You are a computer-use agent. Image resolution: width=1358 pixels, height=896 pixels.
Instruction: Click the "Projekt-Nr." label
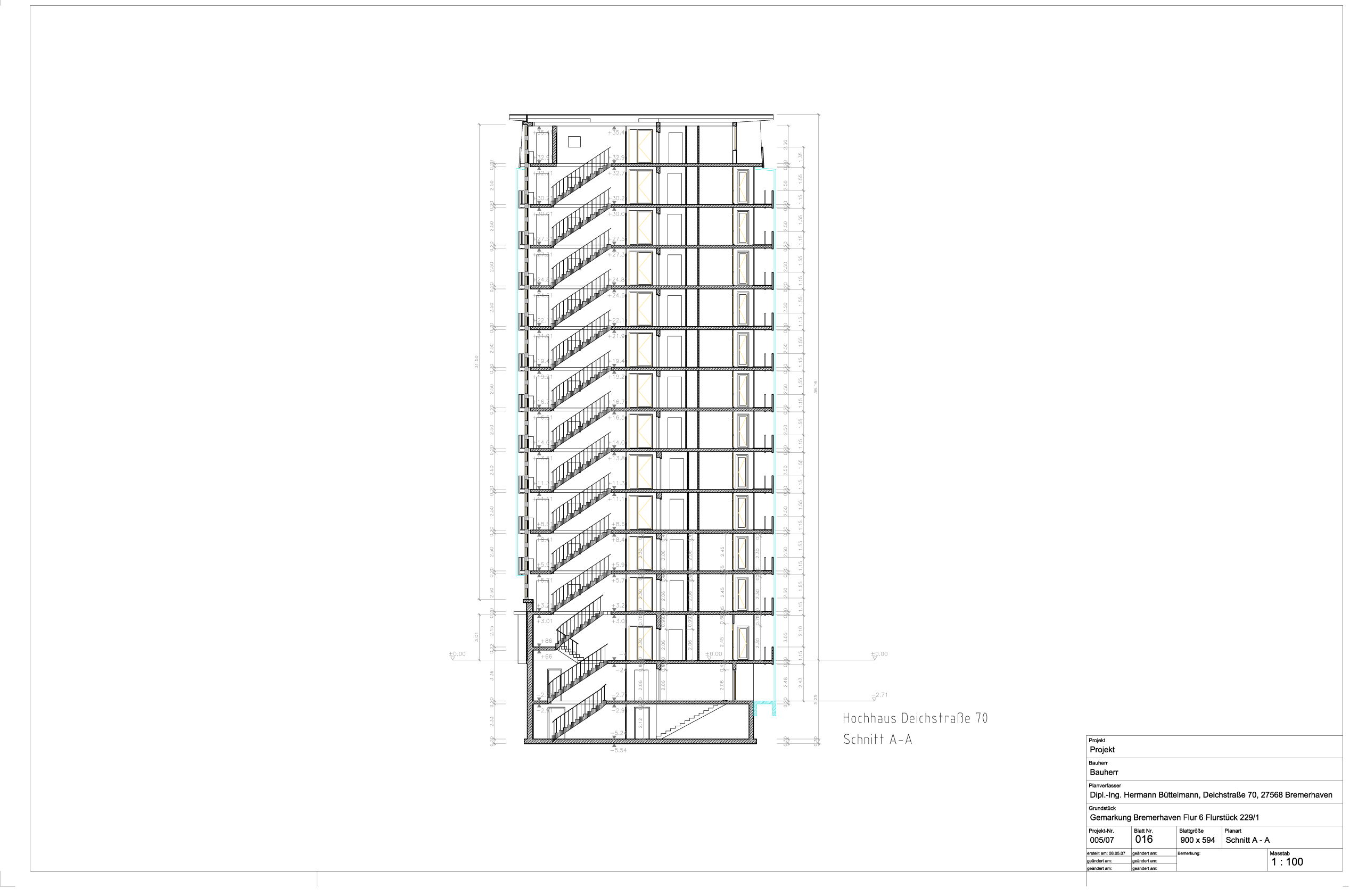(x=1101, y=831)
